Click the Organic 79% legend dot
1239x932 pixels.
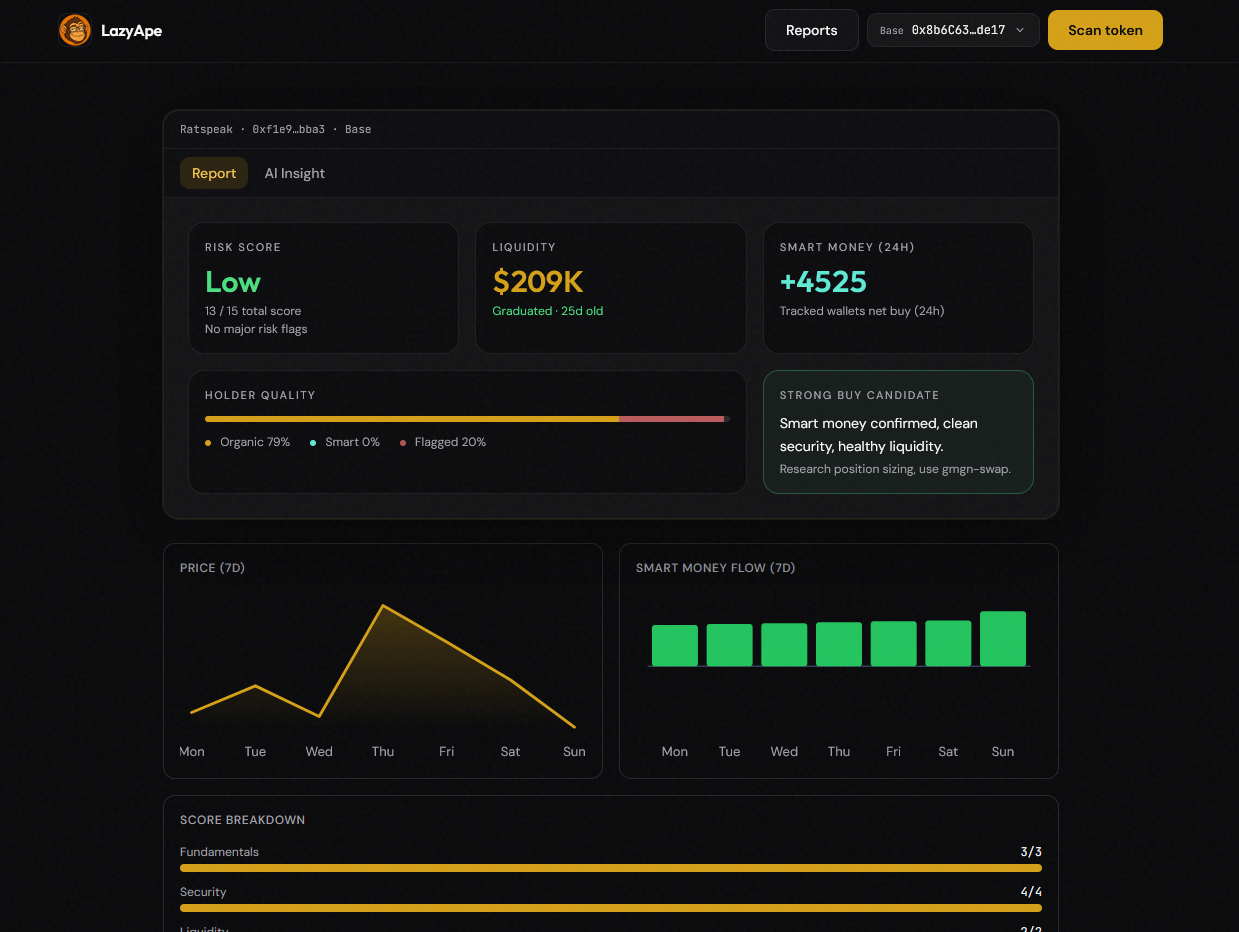pos(208,443)
